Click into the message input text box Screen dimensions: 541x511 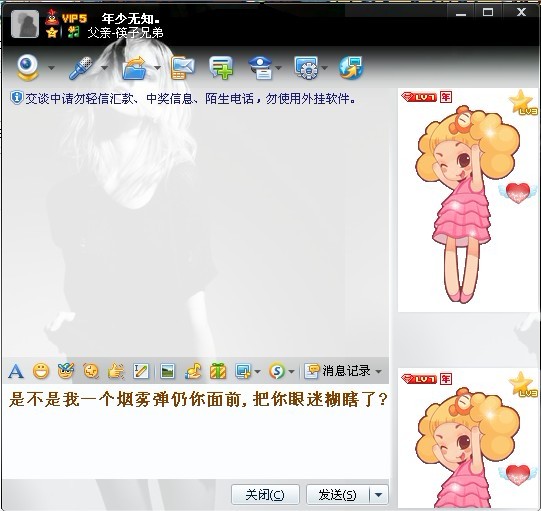(x=196, y=431)
